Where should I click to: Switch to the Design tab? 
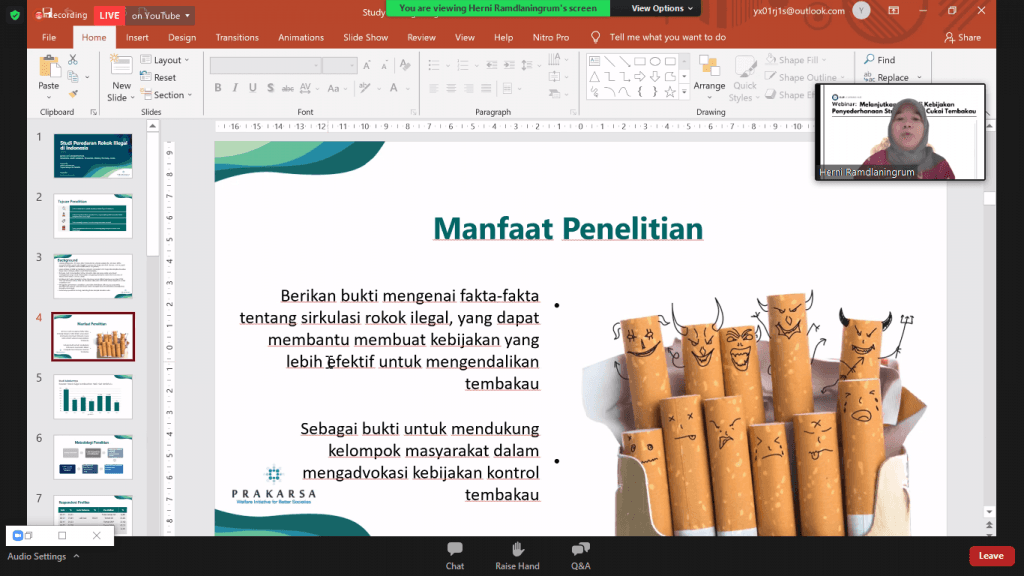(182, 37)
